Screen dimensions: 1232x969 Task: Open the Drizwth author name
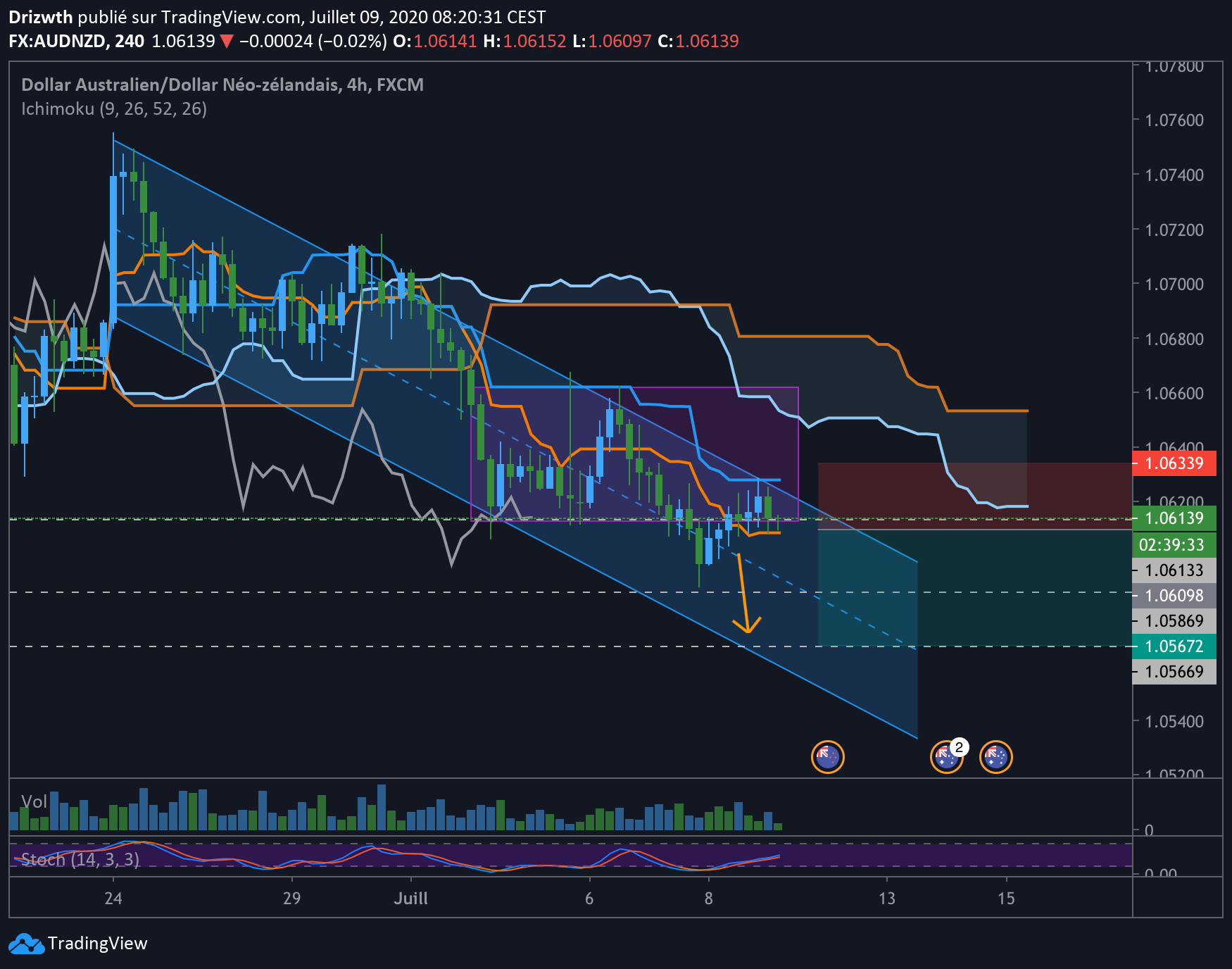pos(41,17)
